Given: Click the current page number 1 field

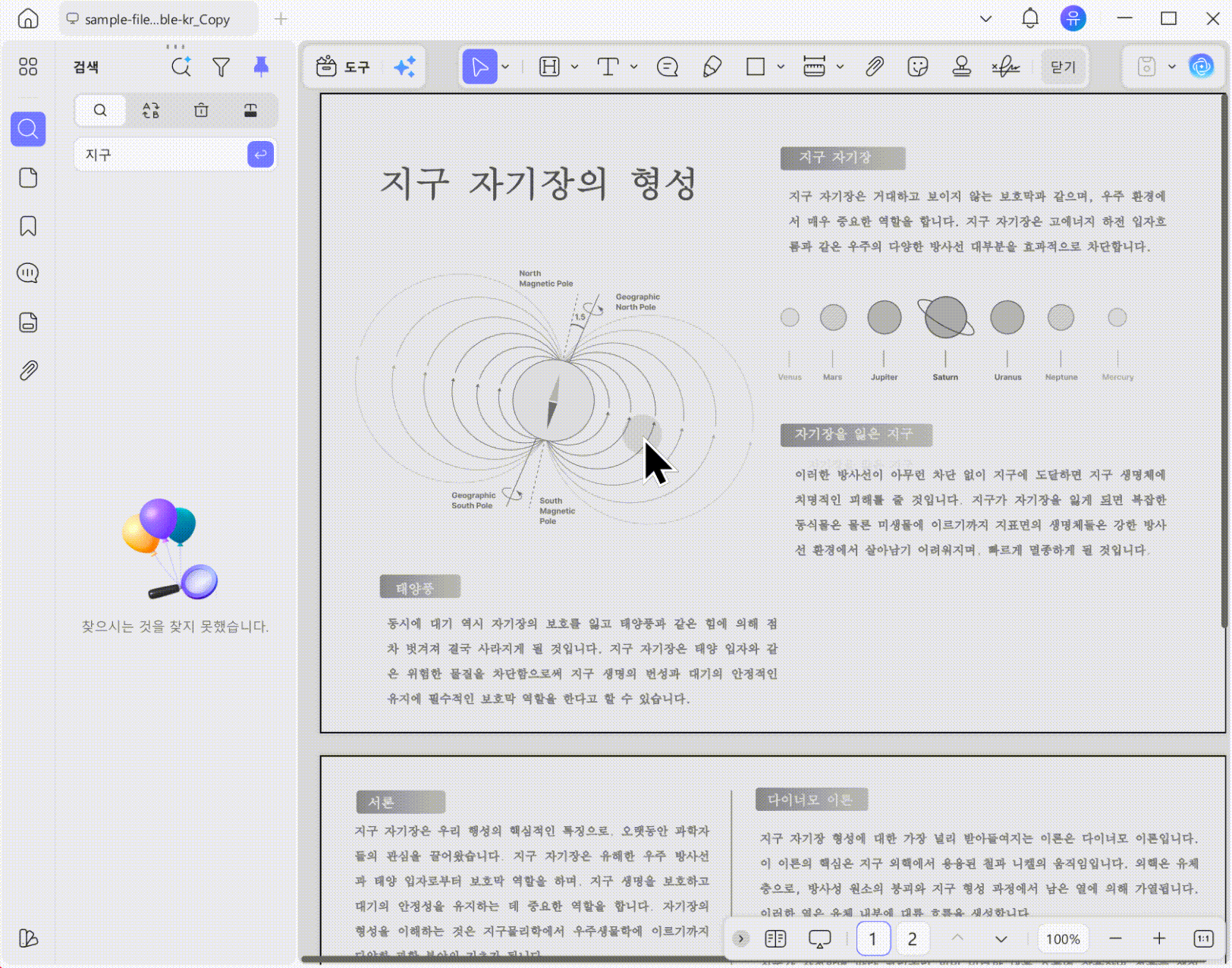Looking at the screenshot, I should [x=873, y=938].
